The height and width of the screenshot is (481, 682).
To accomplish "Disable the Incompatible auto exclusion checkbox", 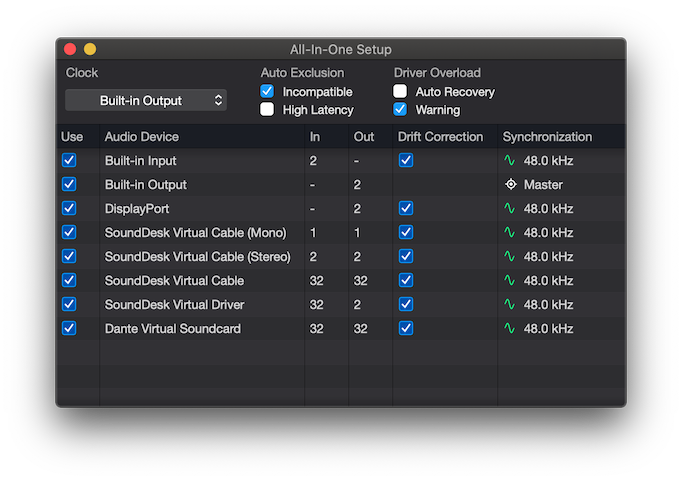I will 267,92.
